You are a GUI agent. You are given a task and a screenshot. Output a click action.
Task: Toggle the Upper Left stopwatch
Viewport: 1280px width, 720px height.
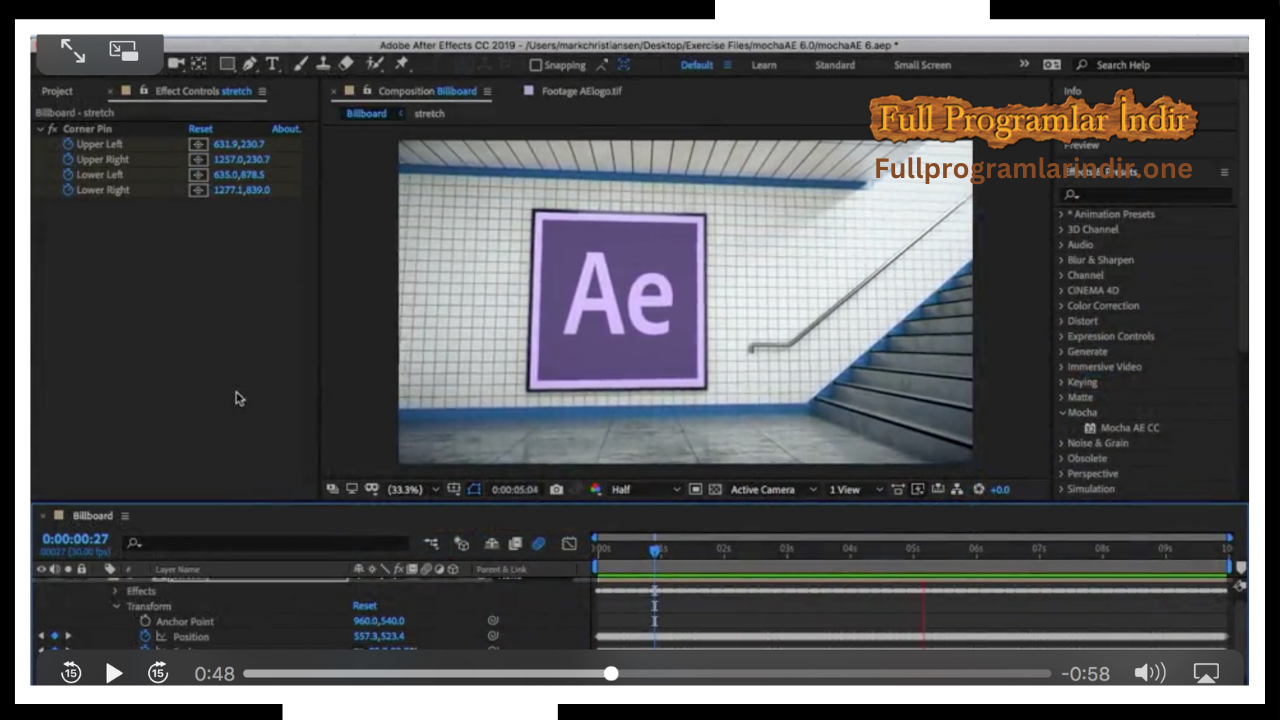point(68,144)
